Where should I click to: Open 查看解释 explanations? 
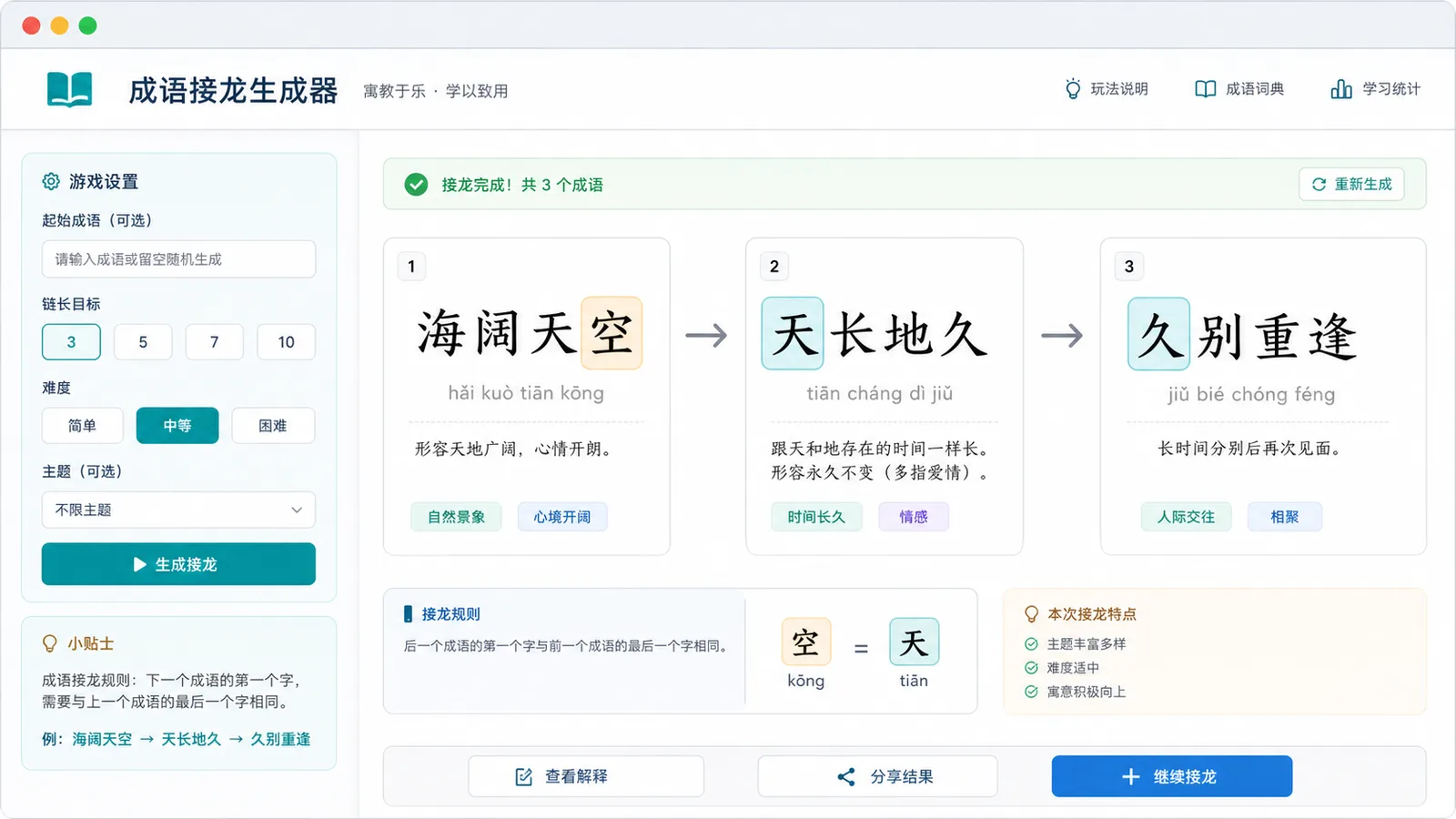point(586,776)
